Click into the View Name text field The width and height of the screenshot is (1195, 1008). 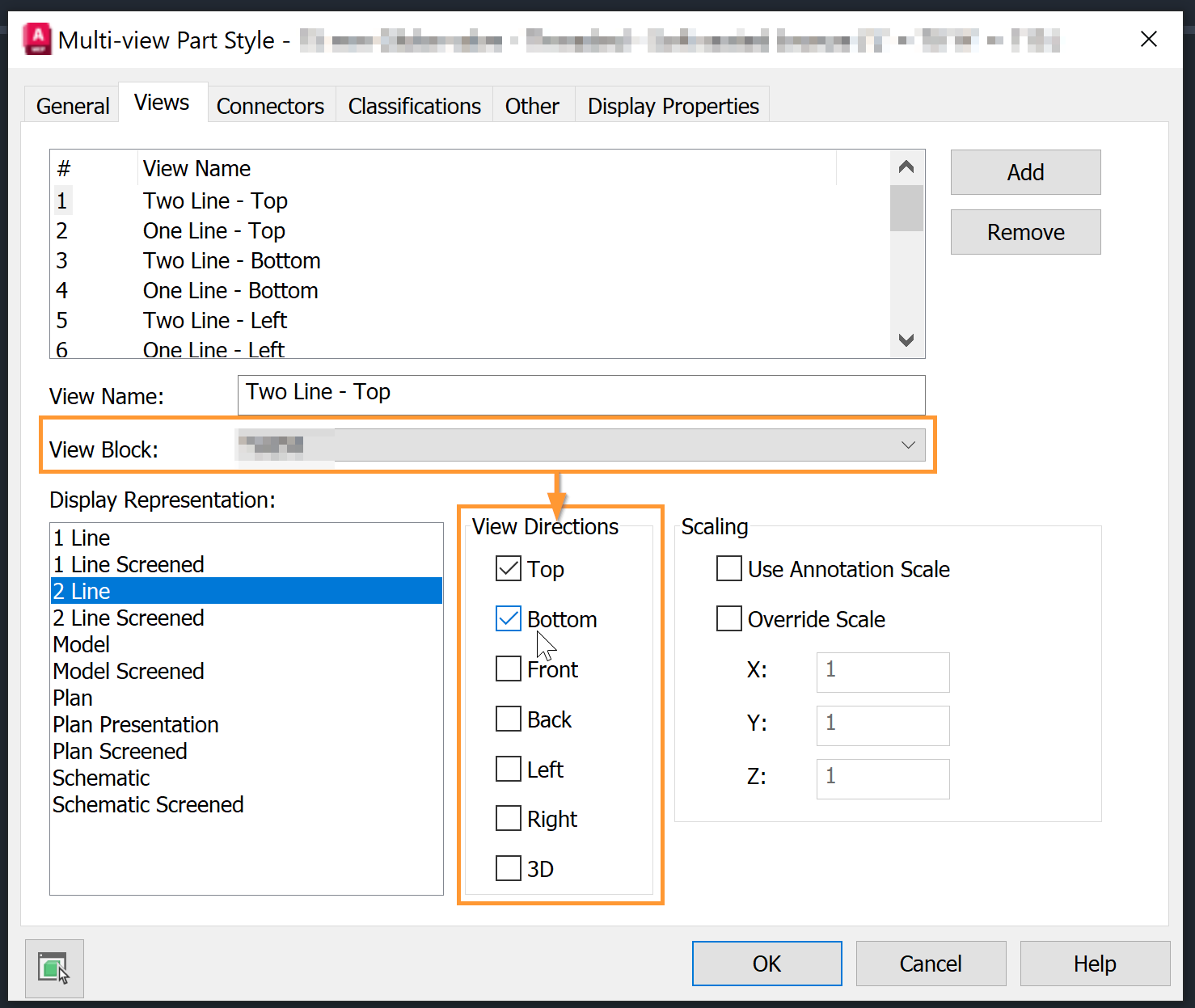(x=581, y=394)
